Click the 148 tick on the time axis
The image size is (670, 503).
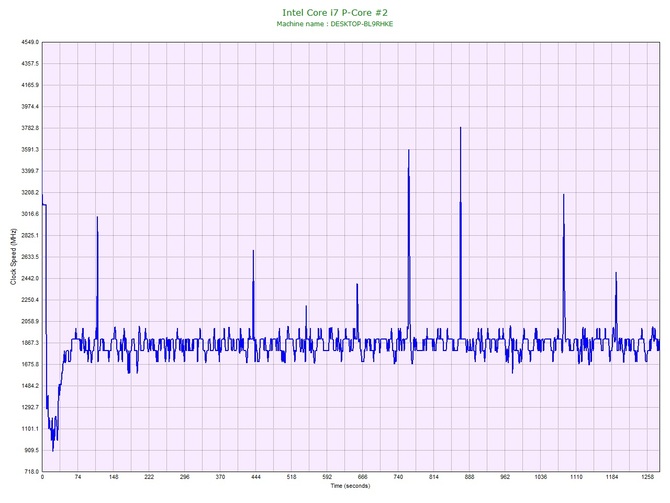pyautogui.click(x=113, y=477)
